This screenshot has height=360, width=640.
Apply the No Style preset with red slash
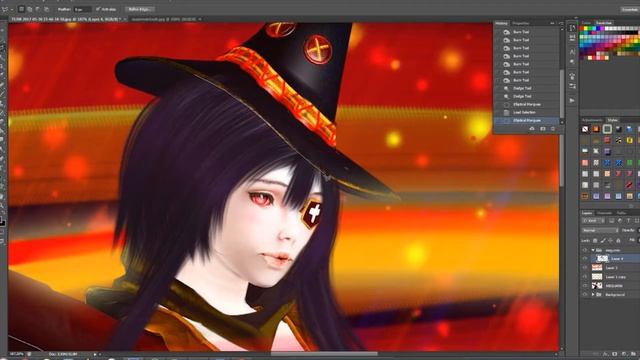click(585, 129)
